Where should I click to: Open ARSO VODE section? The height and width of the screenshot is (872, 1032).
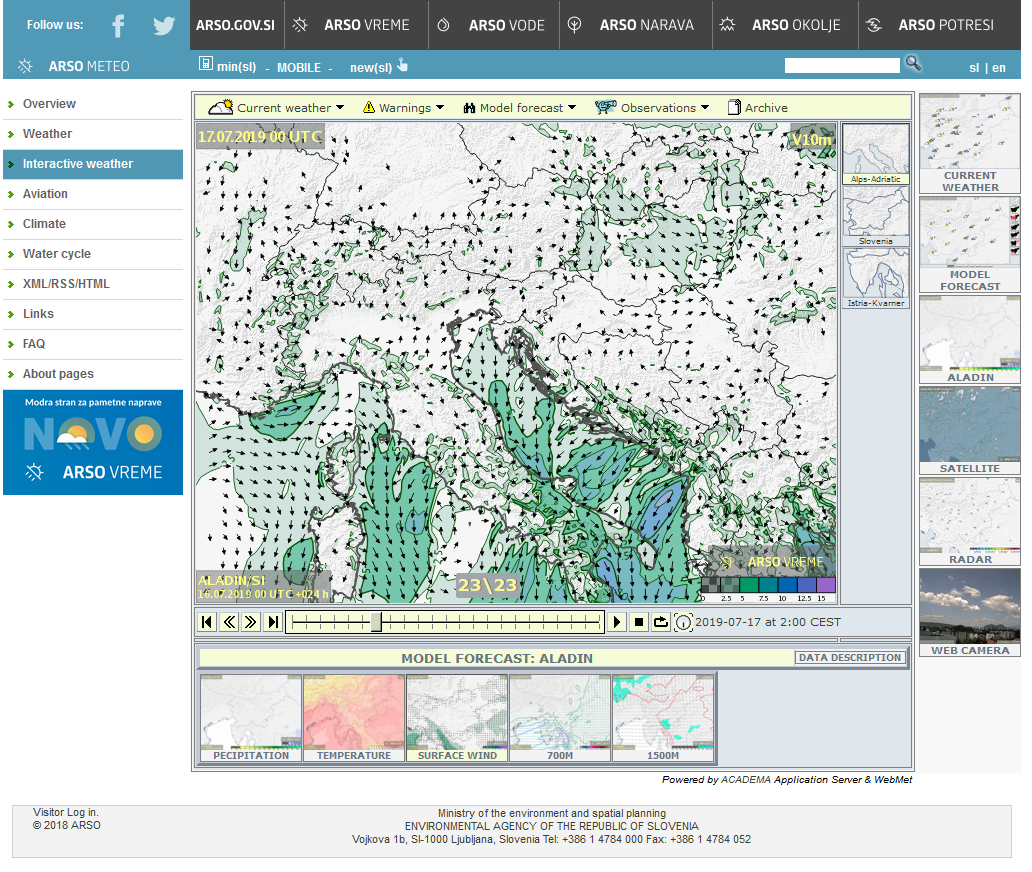(x=494, y=25)
